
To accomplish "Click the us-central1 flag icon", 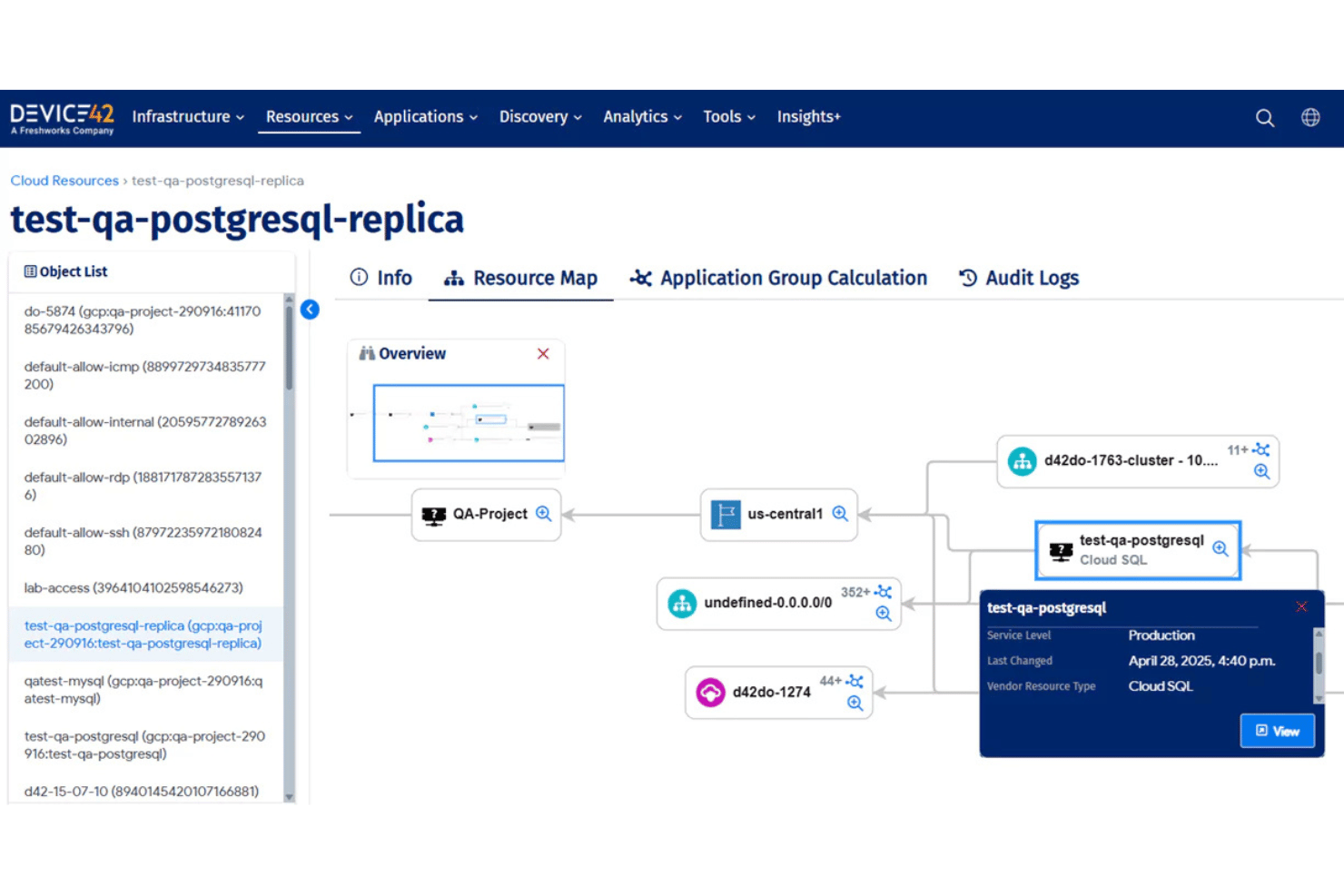I will click(x=725, y=515).
